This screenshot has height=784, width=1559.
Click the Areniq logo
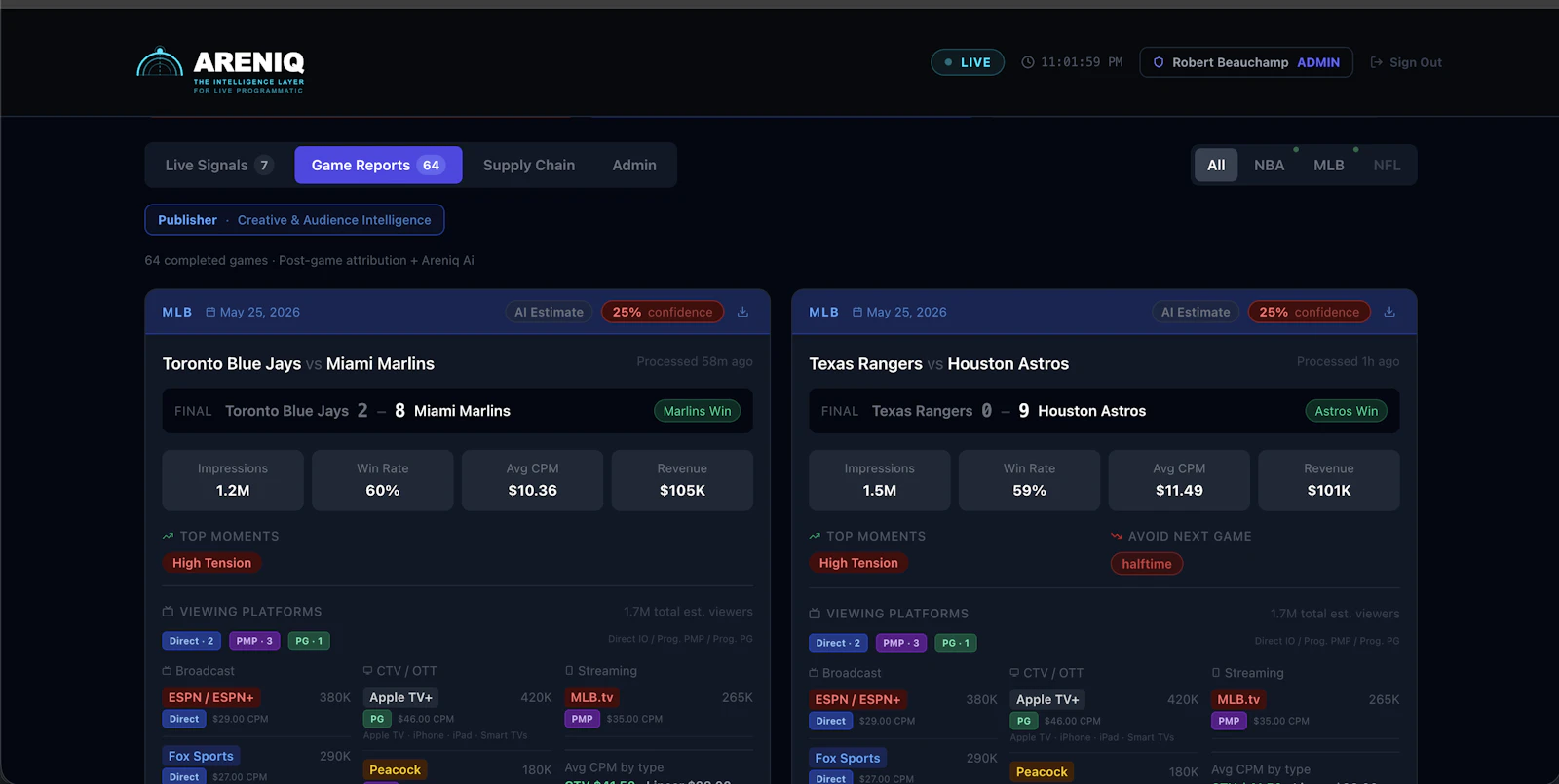click(220, 69)
